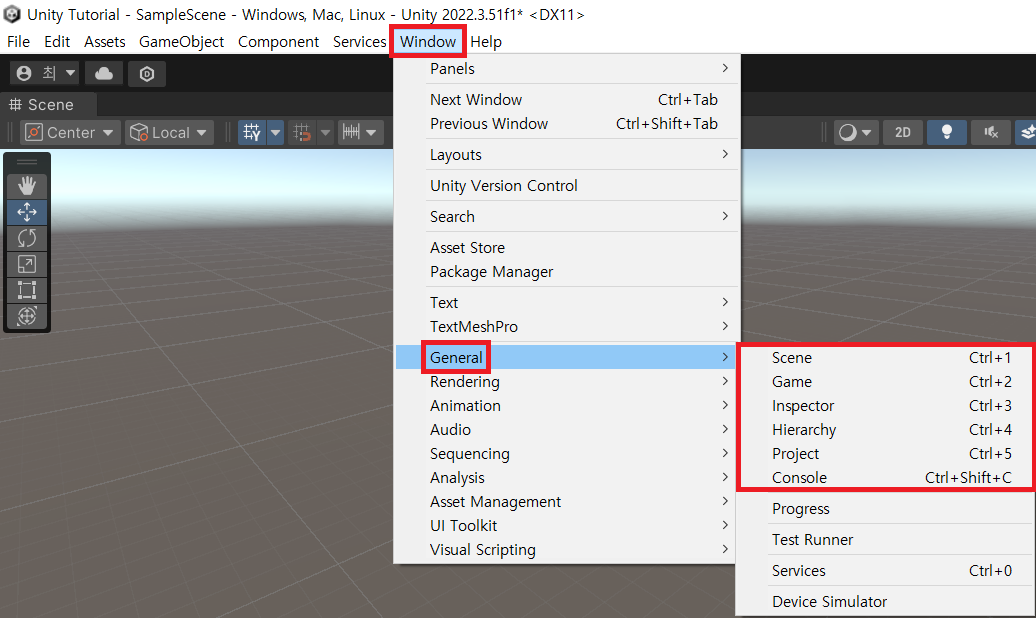Toggle 2D view mode
This screenshot has height=618, width=1036.
tap(903, 133)
